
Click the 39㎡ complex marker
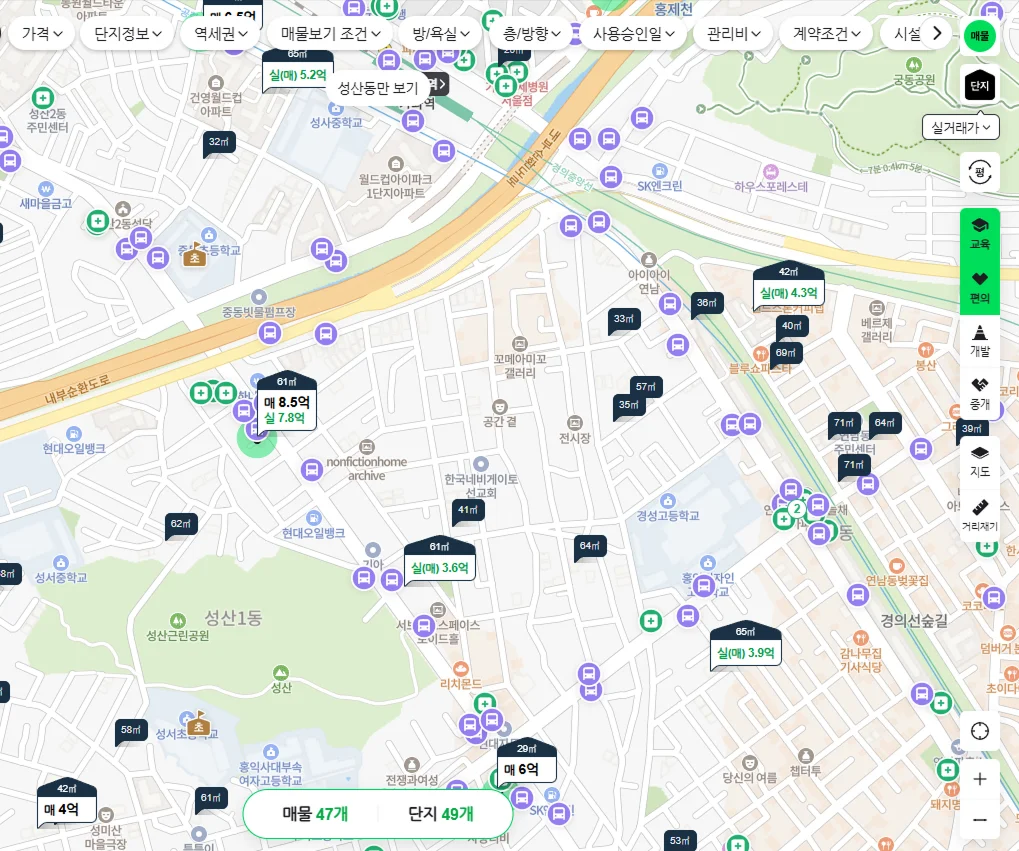(972, 429)
